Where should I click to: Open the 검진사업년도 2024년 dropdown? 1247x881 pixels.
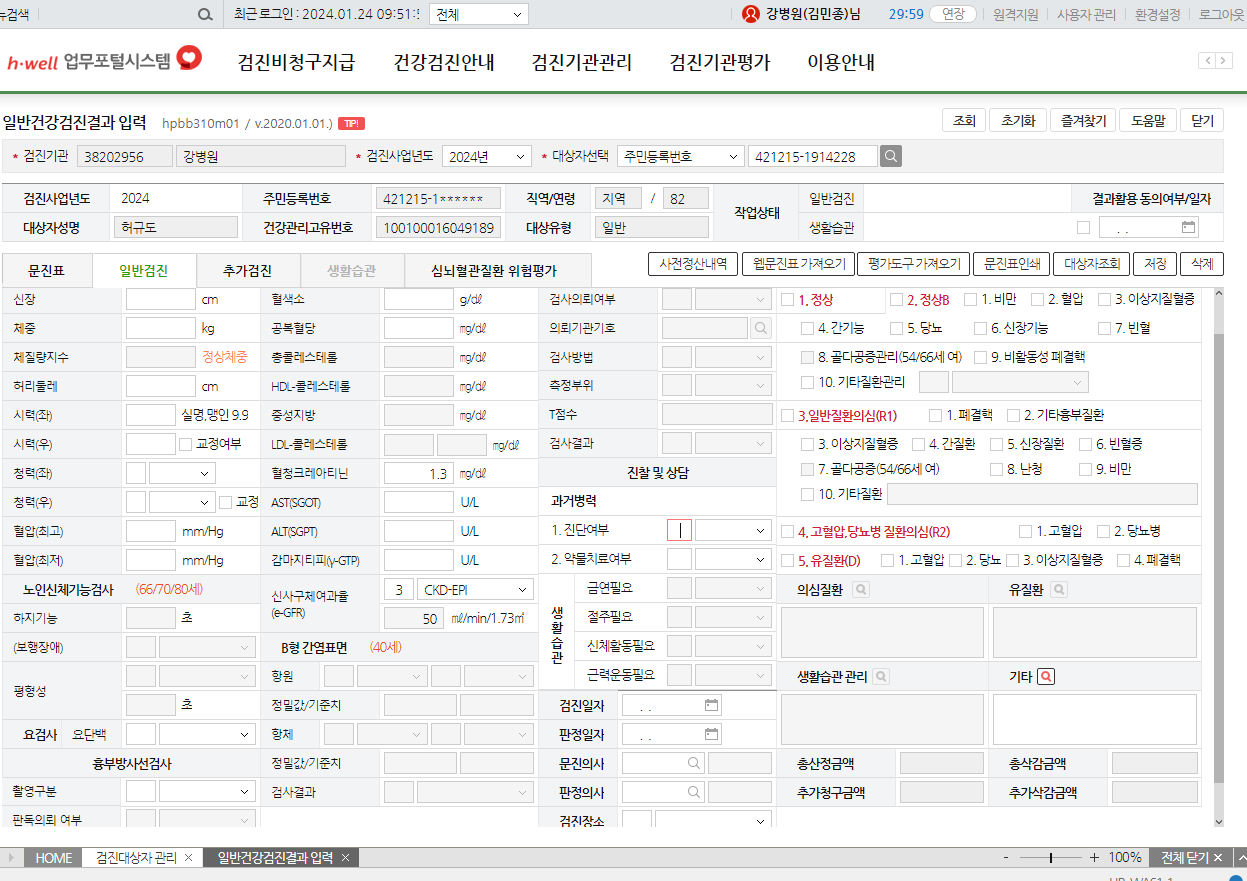pyautogui.click(x=487, y=156)
